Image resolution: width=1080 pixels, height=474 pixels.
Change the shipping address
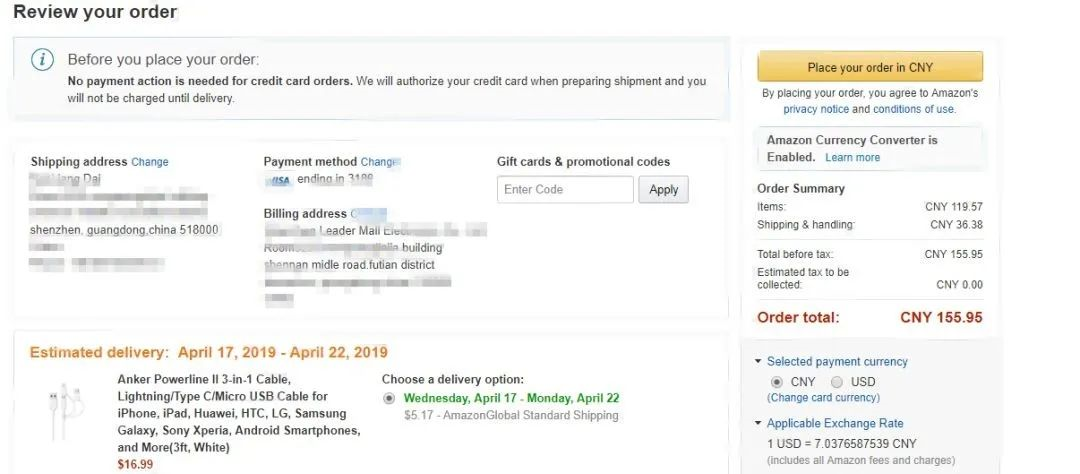coord(150,162)
